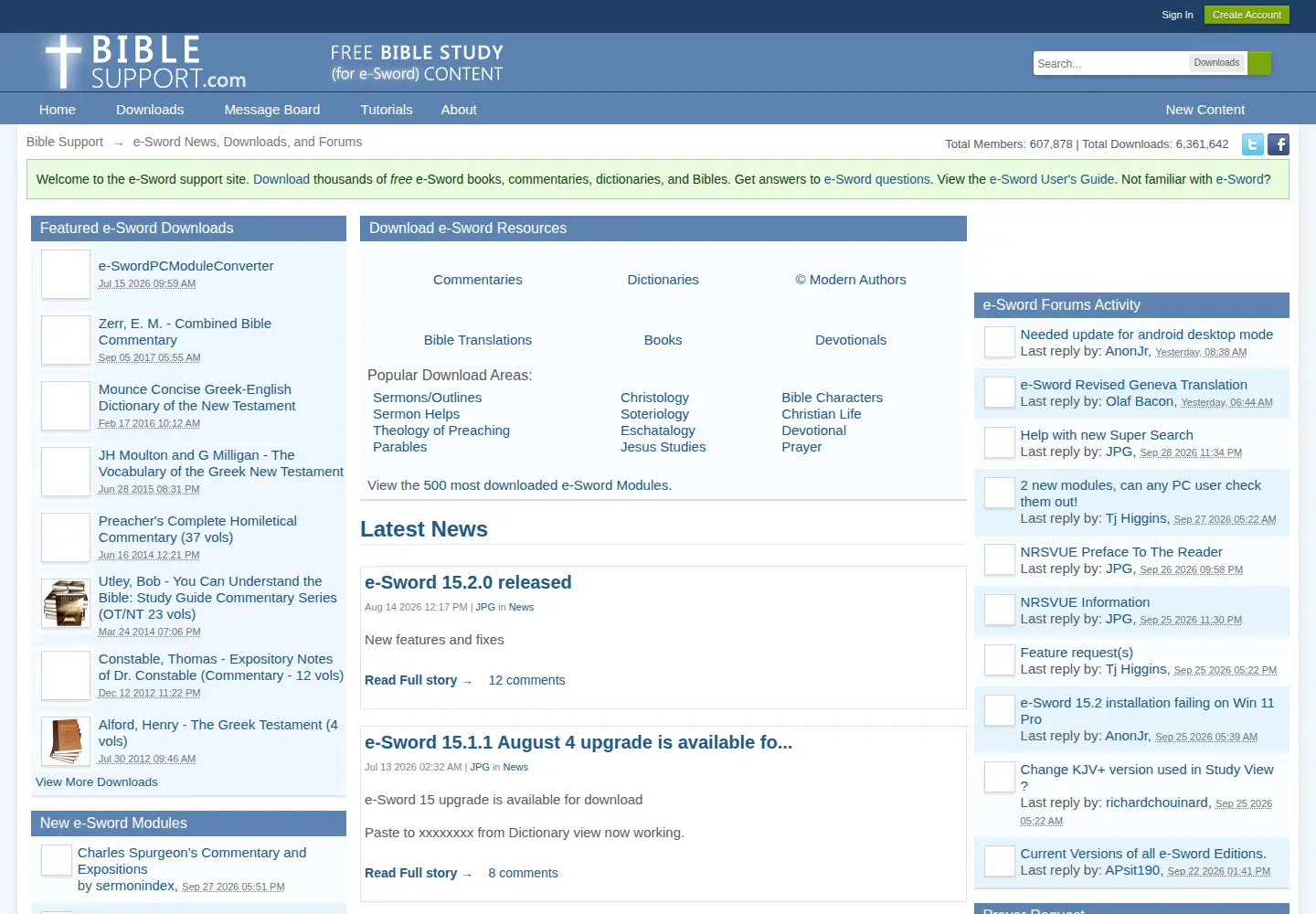This screenshot has height=914, width=1316.
Task: Open the Devotionals download category
Action: coord(851,340)
